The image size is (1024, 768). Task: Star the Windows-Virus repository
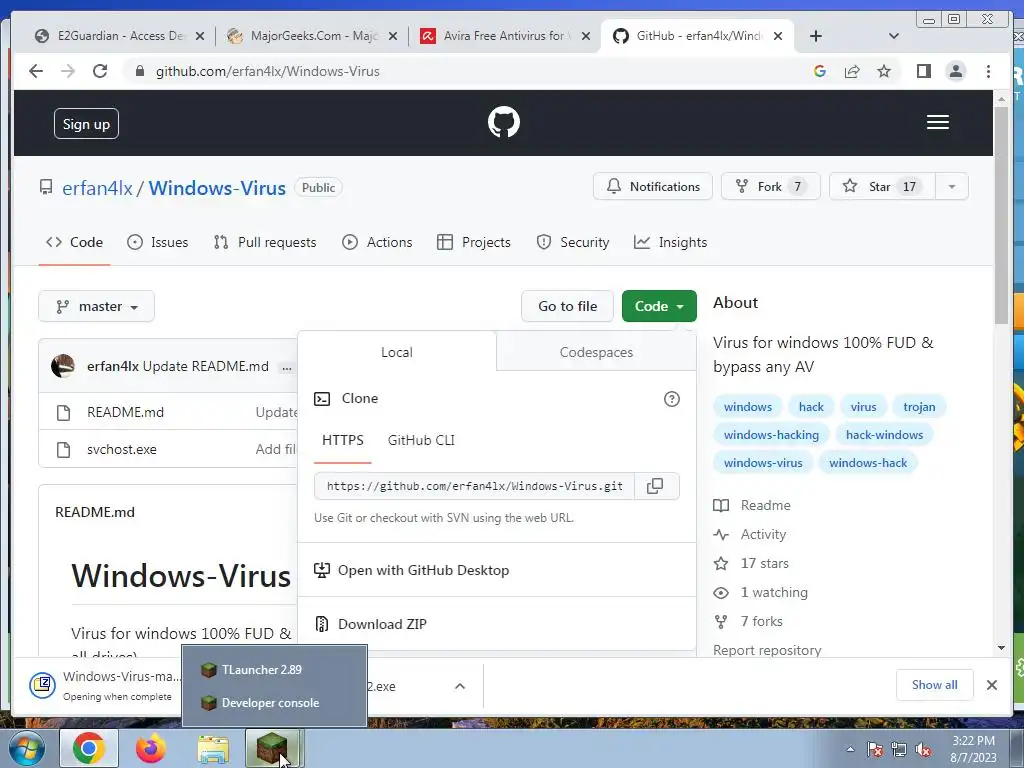coord(882,187)
